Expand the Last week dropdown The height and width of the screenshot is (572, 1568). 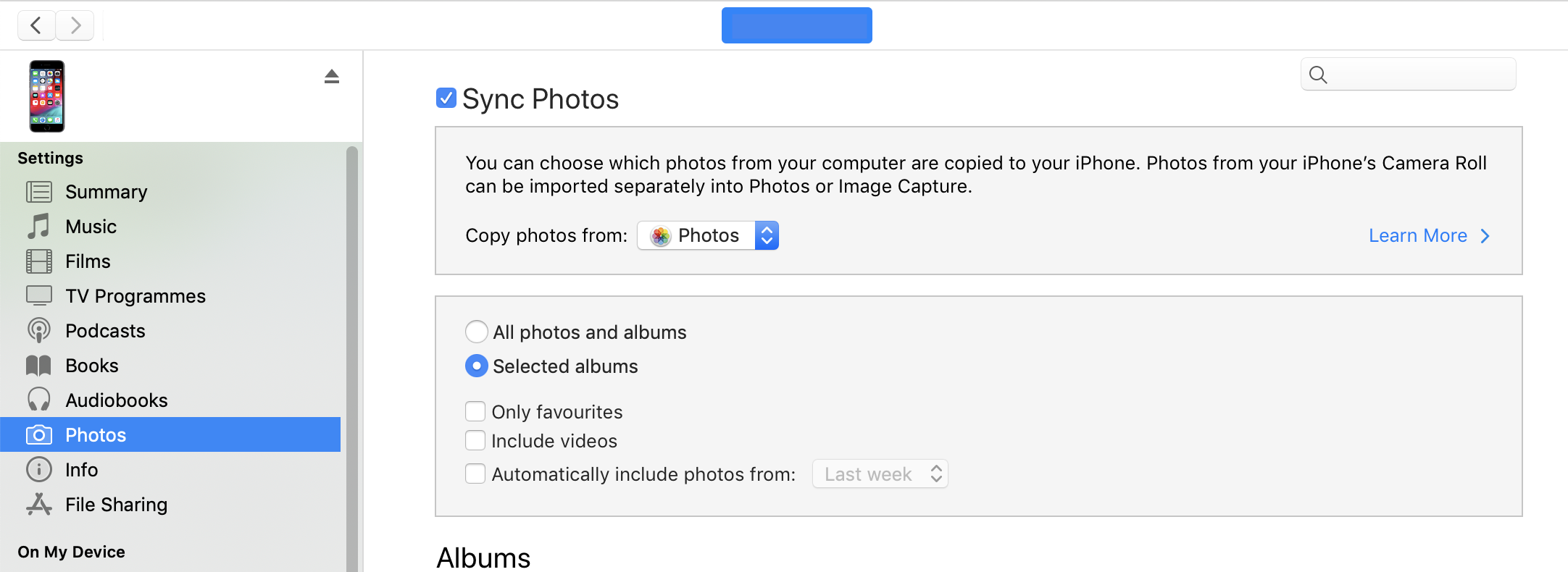880,474
